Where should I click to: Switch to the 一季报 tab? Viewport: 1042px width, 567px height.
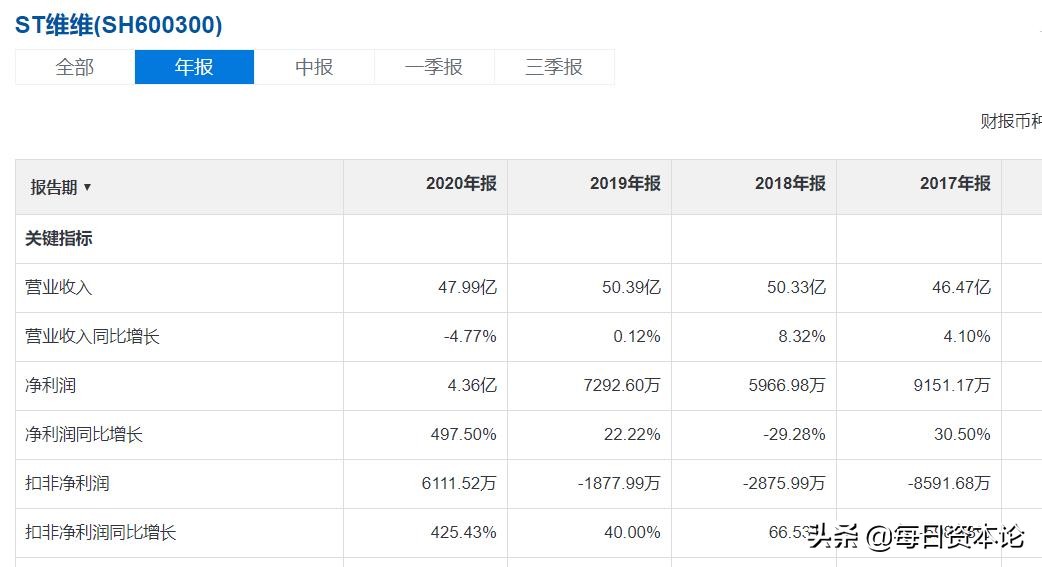(x=434, y=67)
